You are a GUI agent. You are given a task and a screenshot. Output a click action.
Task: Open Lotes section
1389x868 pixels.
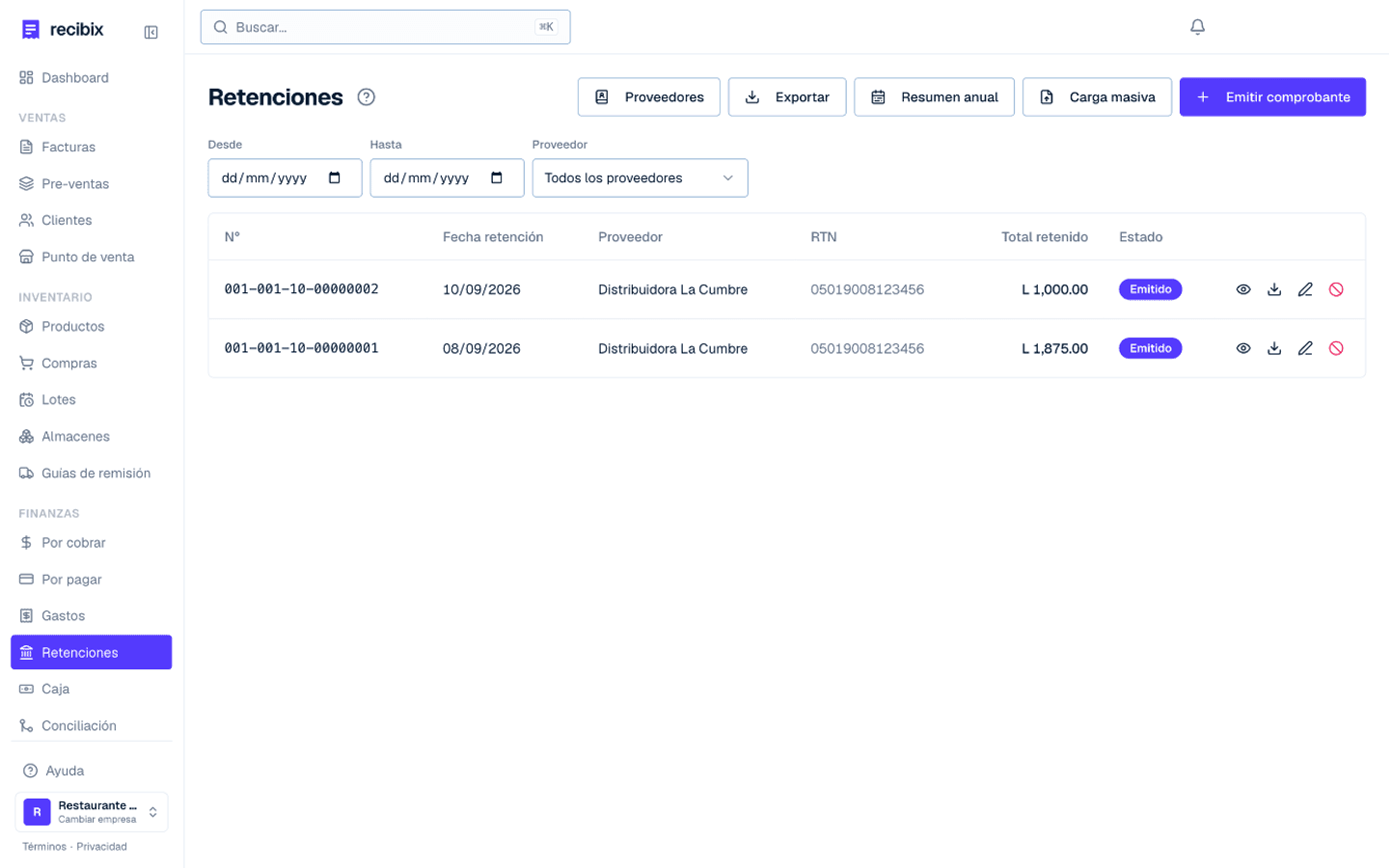pos(92,400)
